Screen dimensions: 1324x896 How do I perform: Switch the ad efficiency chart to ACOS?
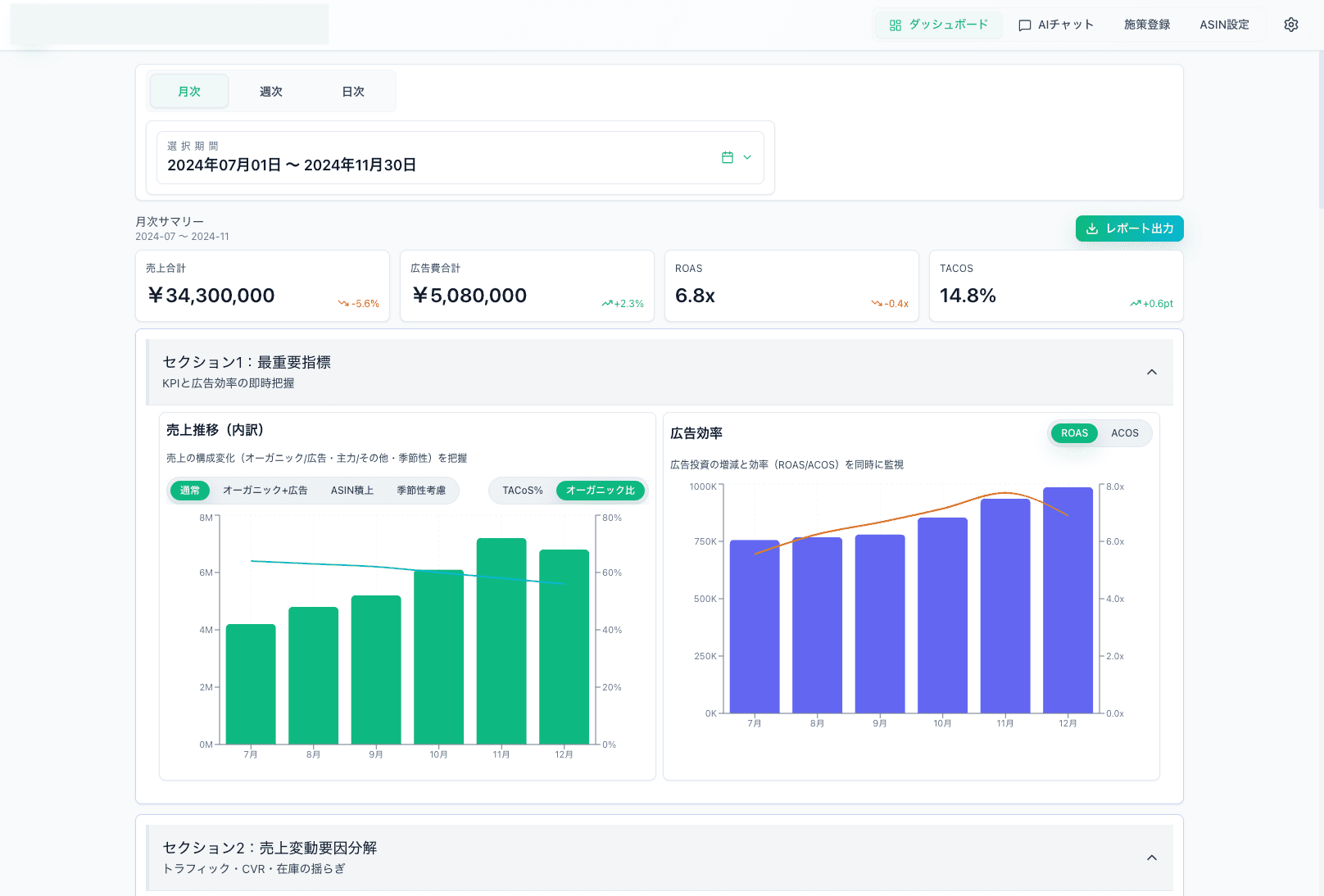point(1125,432)
